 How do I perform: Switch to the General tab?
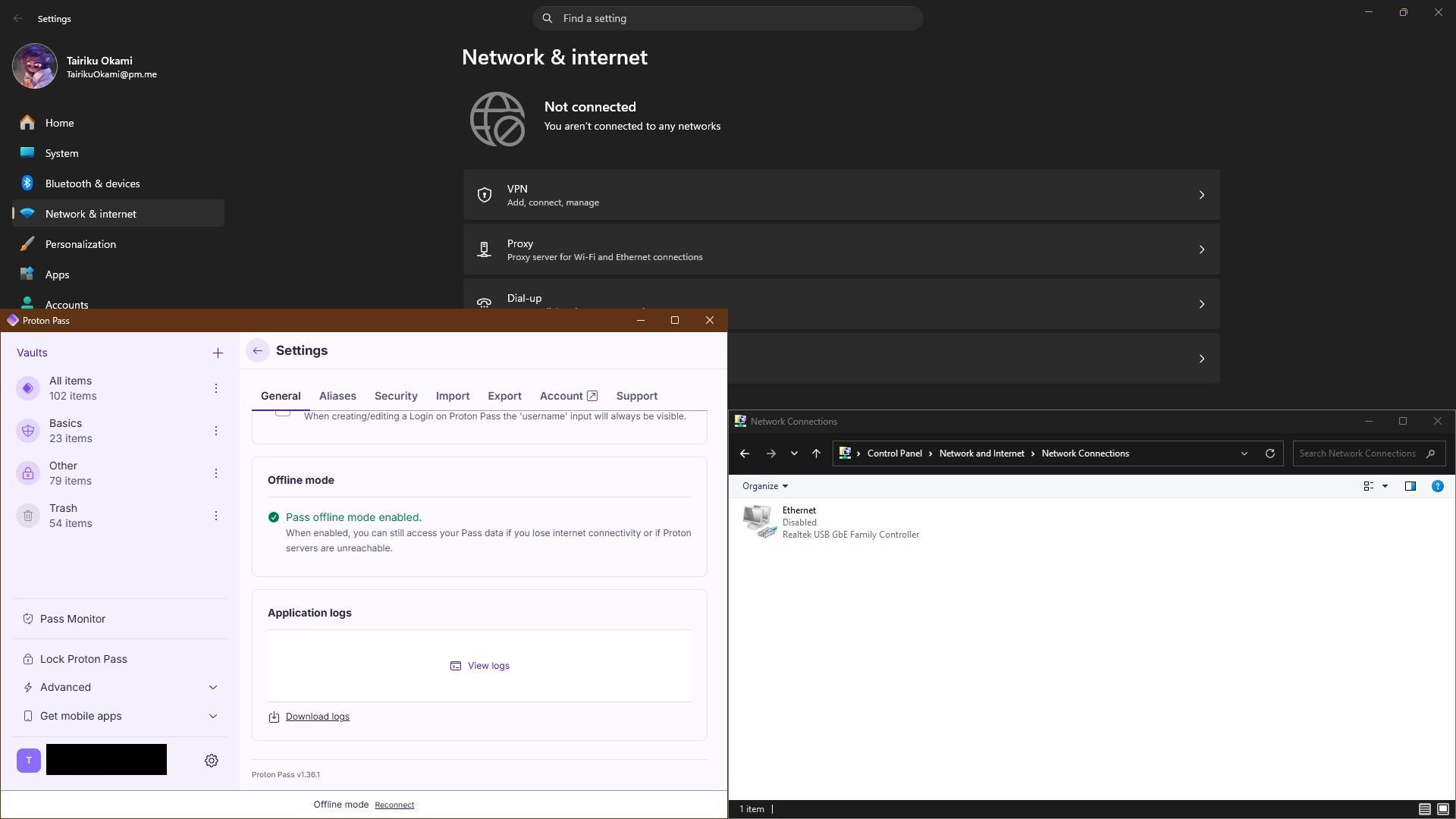(281, 396)
